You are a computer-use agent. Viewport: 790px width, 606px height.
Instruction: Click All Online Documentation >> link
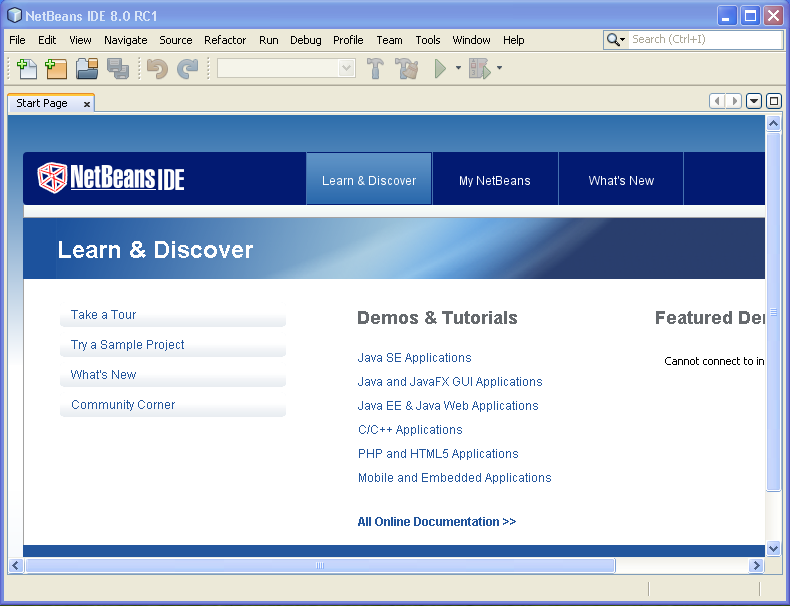(437, 522)
